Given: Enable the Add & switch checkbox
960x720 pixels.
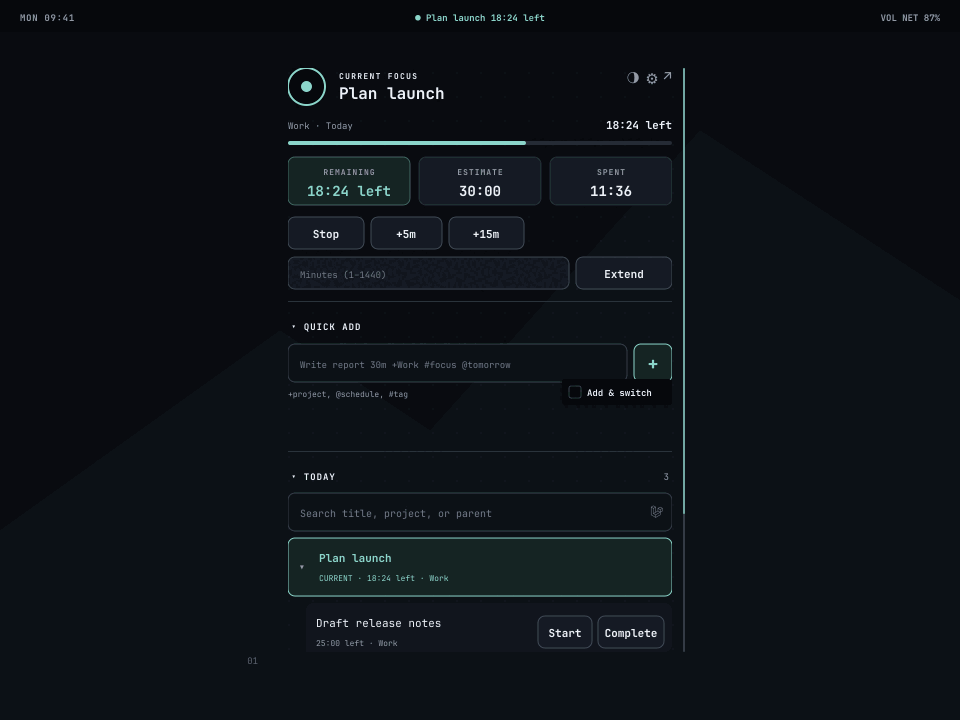Looking at the screenshot, I should (574, 392).
